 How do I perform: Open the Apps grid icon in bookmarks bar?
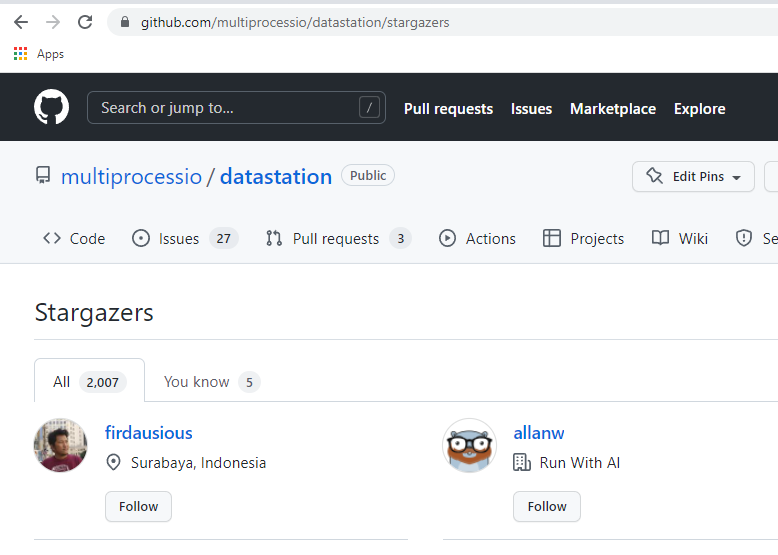(x=20, y=54)
